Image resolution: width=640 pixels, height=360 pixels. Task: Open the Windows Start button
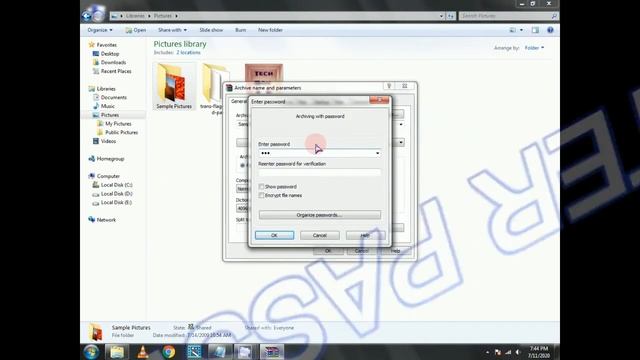pyautogui.click(x=91, y=352)
